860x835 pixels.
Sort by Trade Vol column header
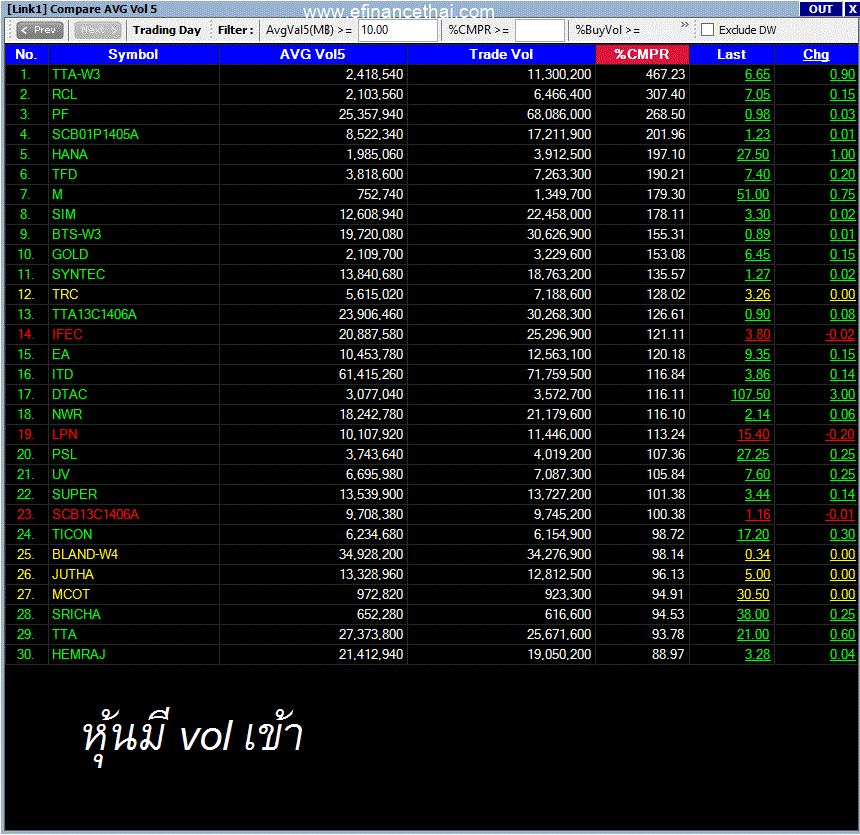click(501, 54)
